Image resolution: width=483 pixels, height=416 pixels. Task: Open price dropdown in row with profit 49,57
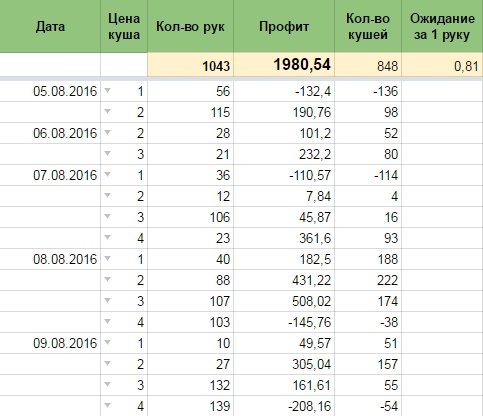click(107, 342)
